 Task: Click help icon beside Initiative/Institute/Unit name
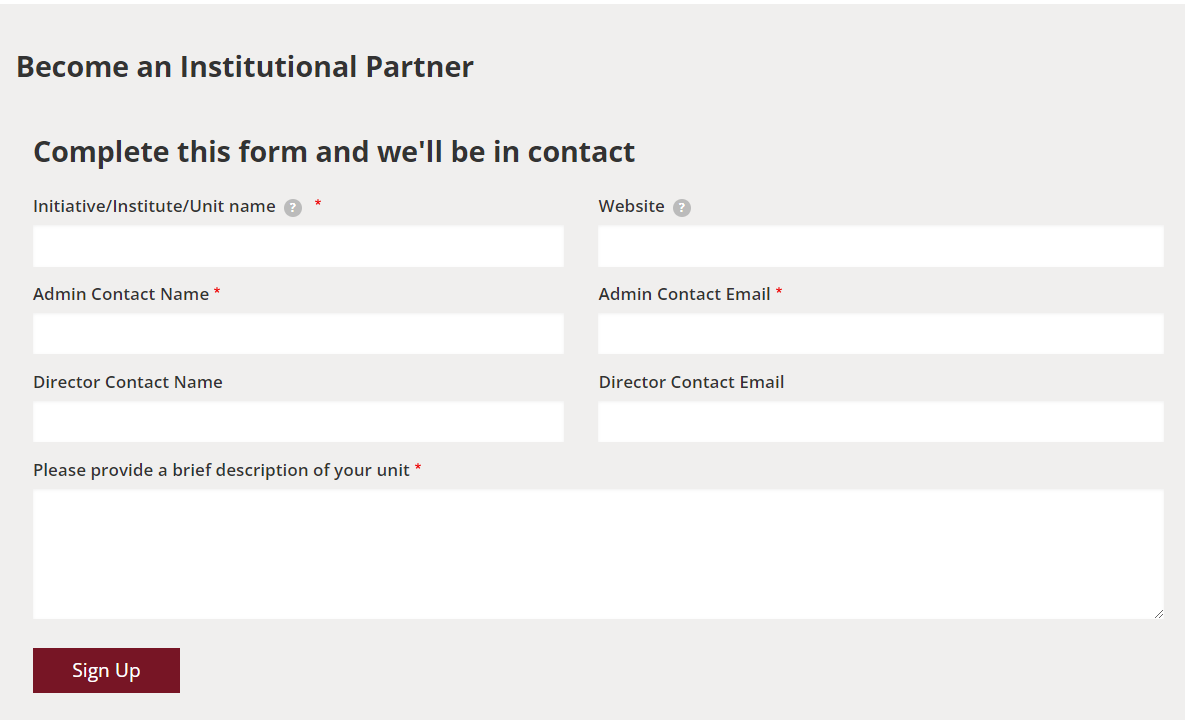pos(293,208)
